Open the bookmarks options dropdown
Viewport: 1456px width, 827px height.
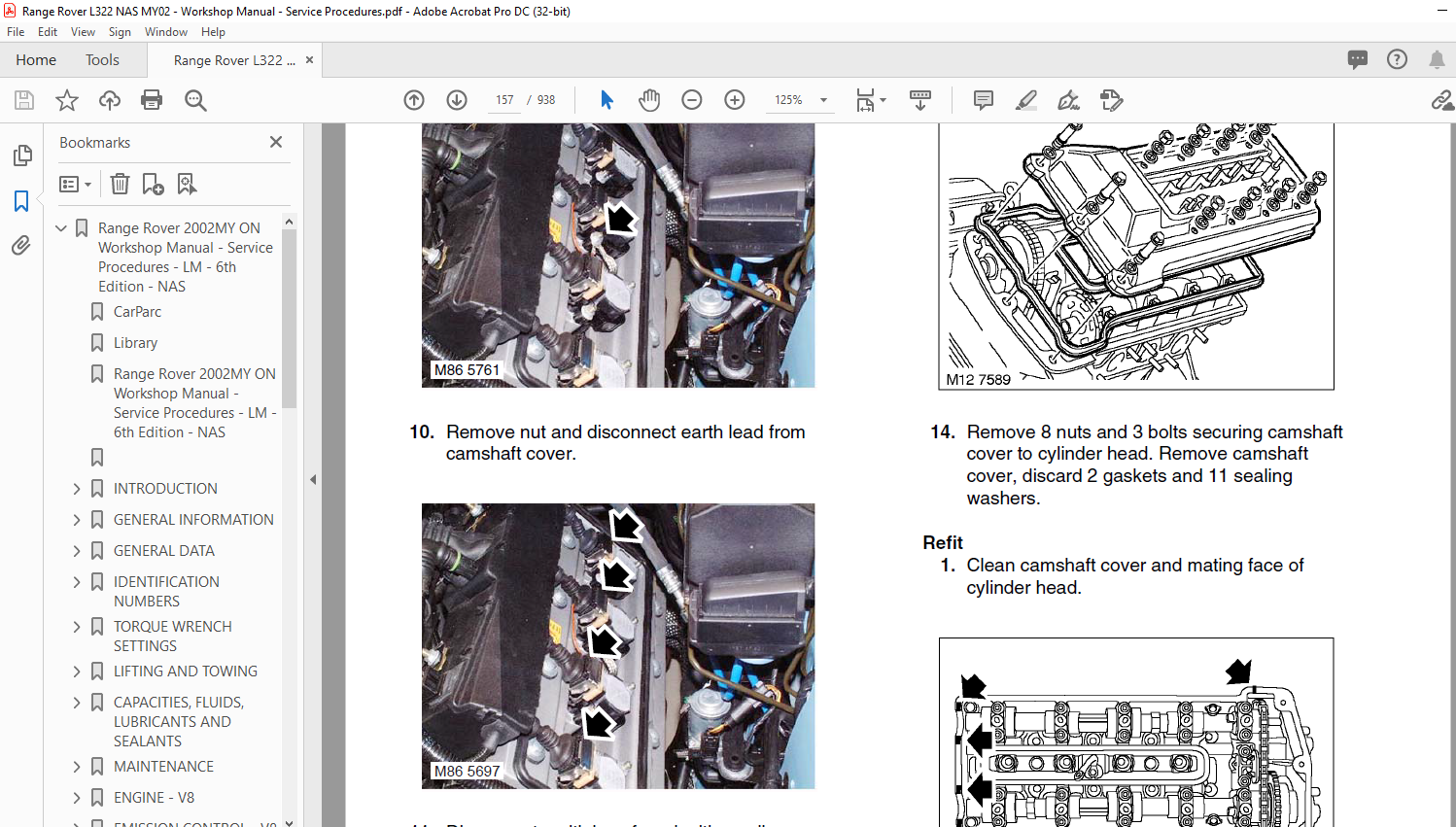(75, 184)
